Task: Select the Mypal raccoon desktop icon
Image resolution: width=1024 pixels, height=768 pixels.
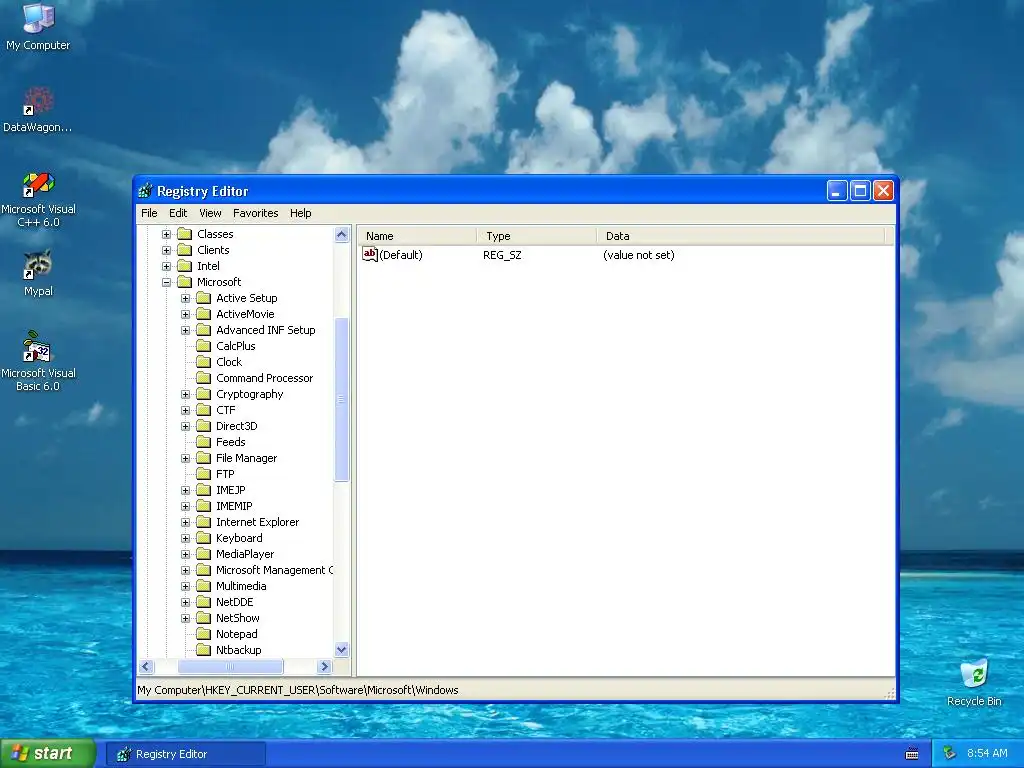Action: tap(39, 264)
